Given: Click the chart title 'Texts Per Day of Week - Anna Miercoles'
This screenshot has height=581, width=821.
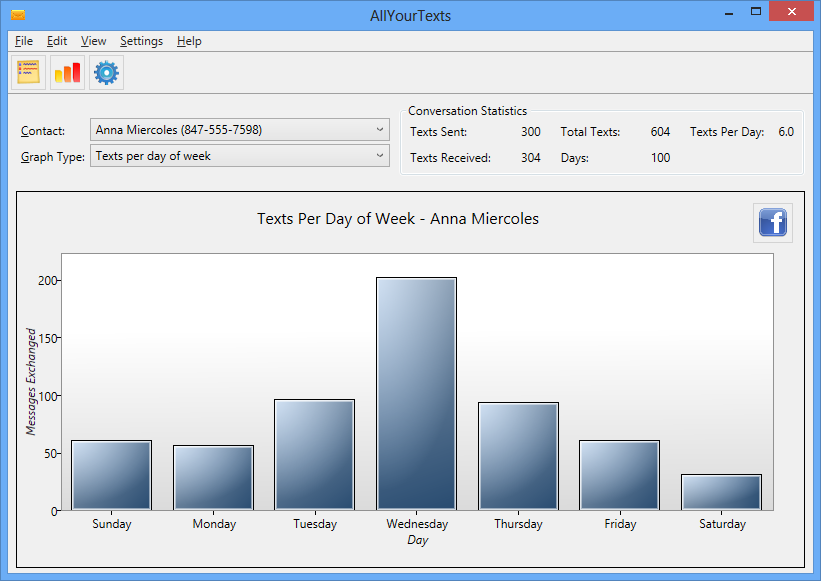Looking at the screenshot, I should (x=398, y=219).
